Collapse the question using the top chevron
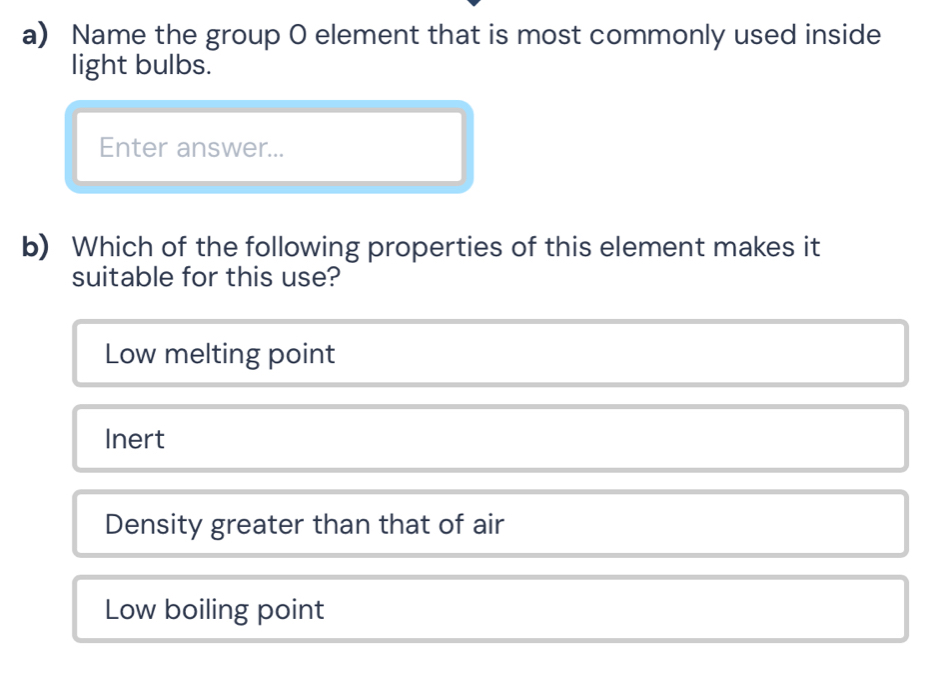The width and height of the screenshot is (931, 677). 474,6
